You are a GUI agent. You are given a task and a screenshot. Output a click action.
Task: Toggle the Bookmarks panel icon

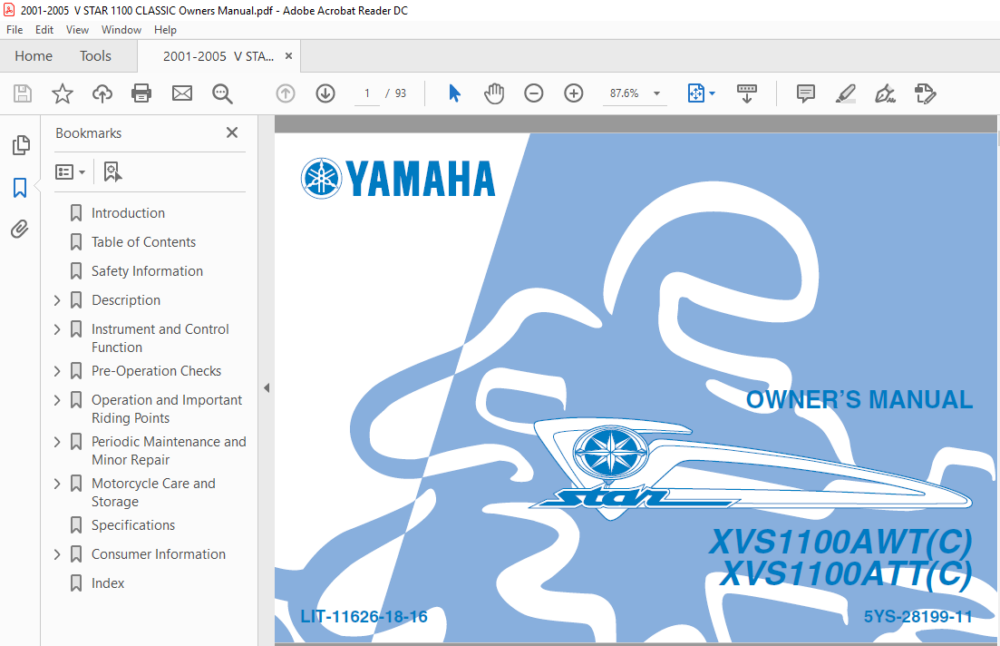(20, 187)
